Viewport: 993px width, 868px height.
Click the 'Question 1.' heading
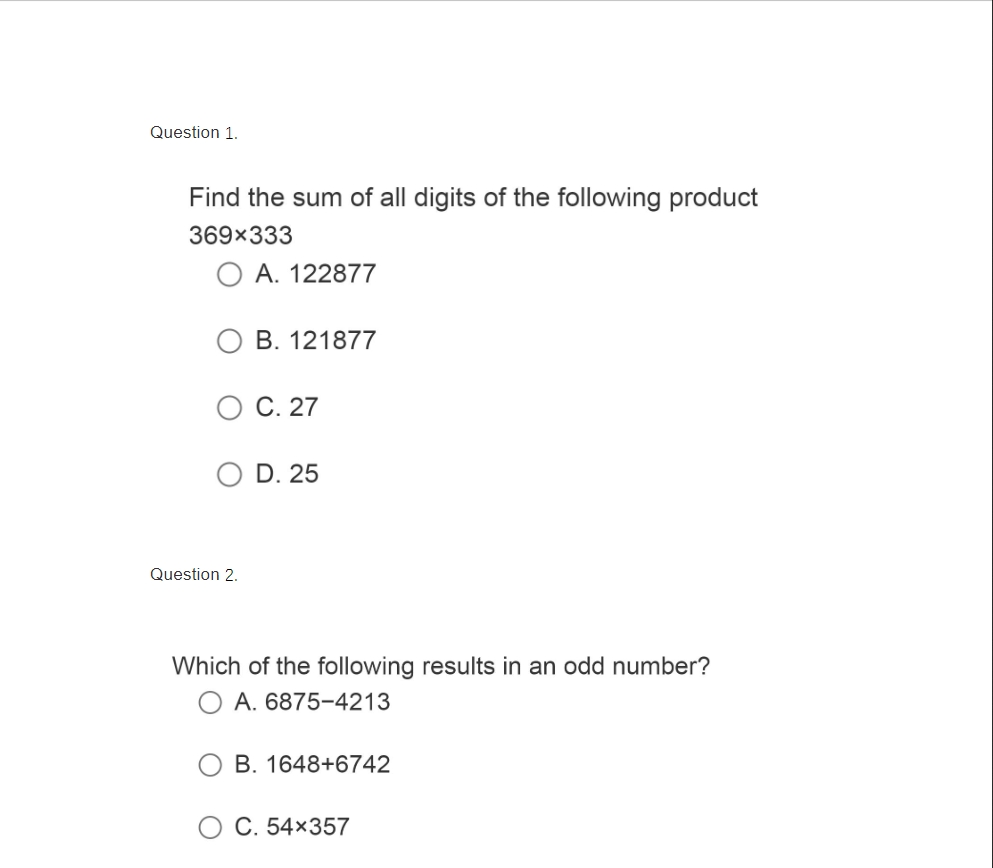coord(194,133)
